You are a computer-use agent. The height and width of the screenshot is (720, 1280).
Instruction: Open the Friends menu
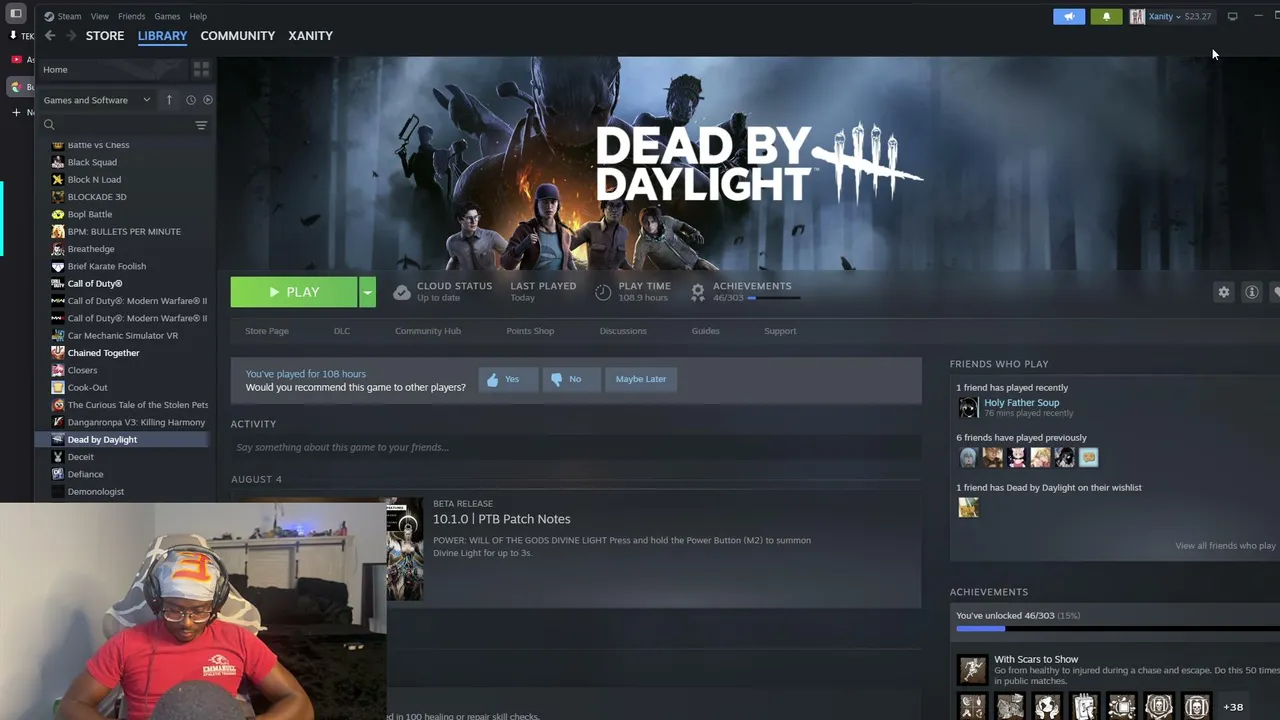(x=131, y=16)
